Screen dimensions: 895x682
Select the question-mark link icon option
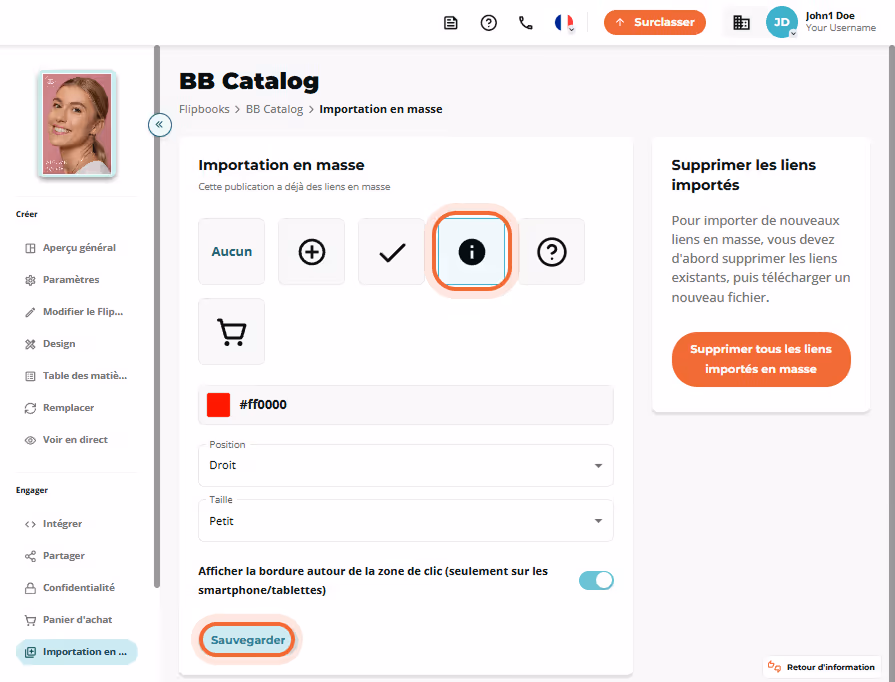point(551,252)
